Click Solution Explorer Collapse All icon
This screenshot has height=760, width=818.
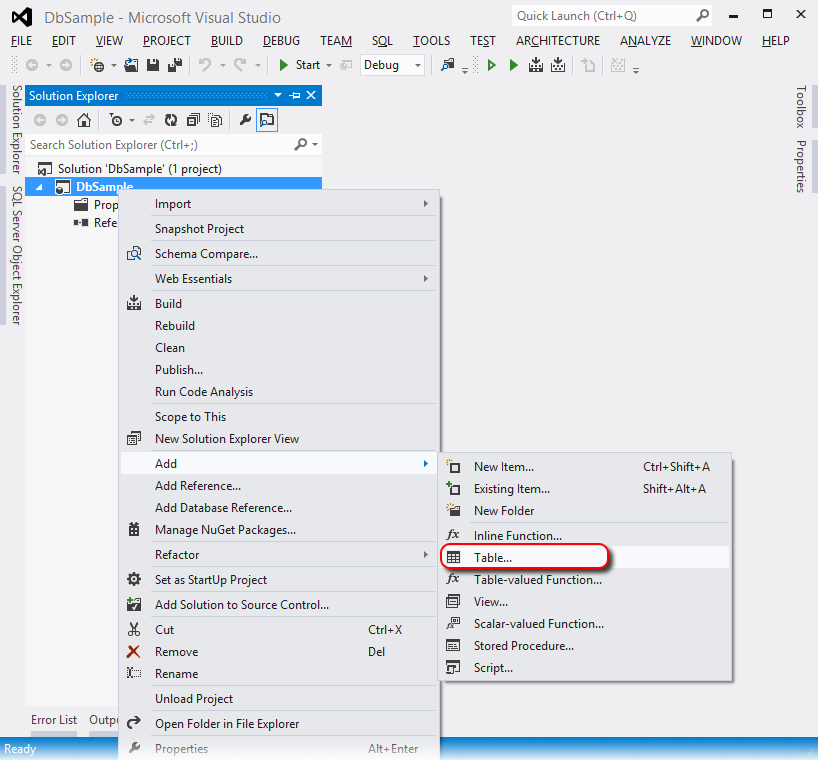click(x=193, y=120)
